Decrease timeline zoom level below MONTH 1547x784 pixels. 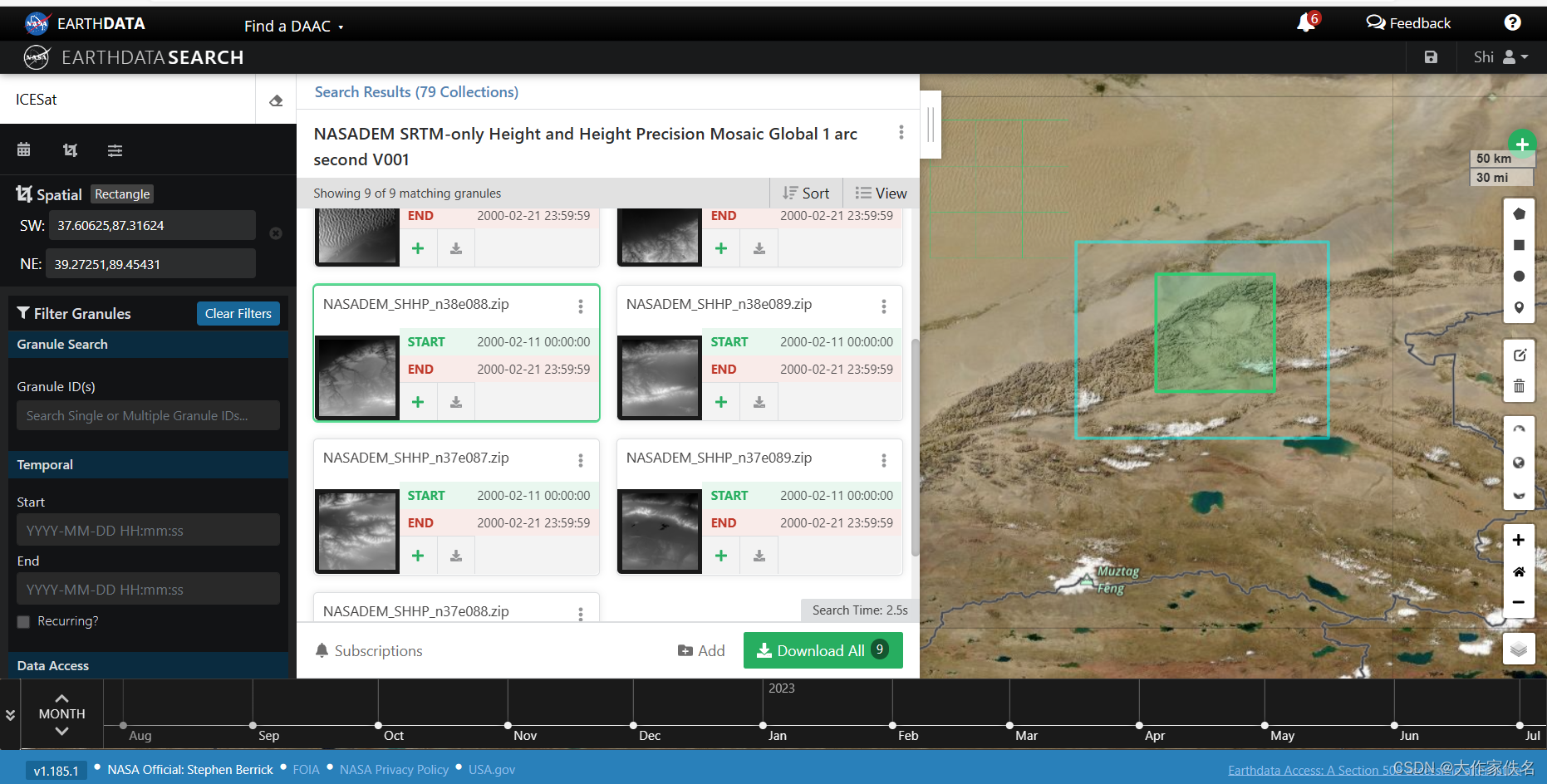click(61, 731)
